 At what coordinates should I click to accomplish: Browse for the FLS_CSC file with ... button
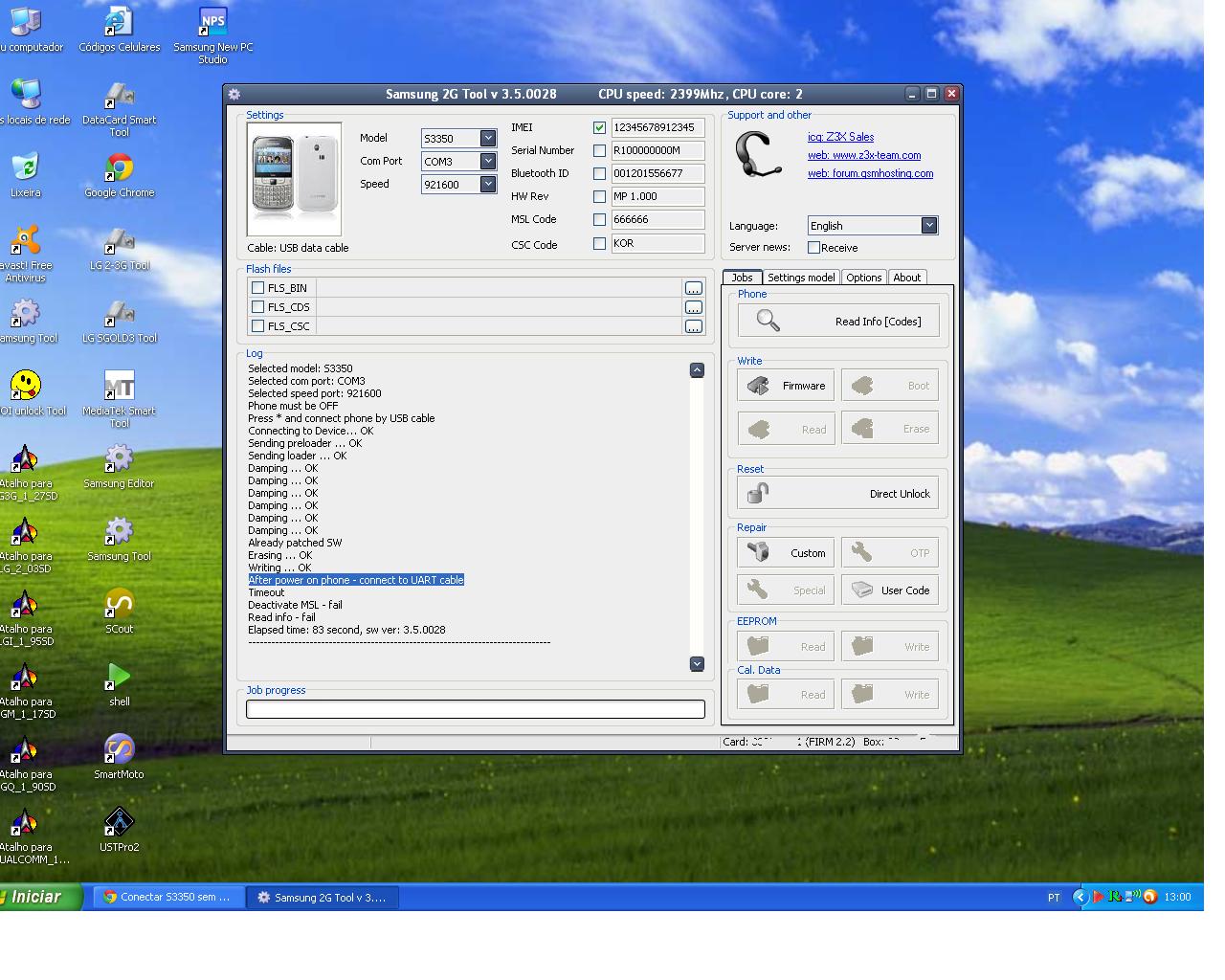pos(694,326)
